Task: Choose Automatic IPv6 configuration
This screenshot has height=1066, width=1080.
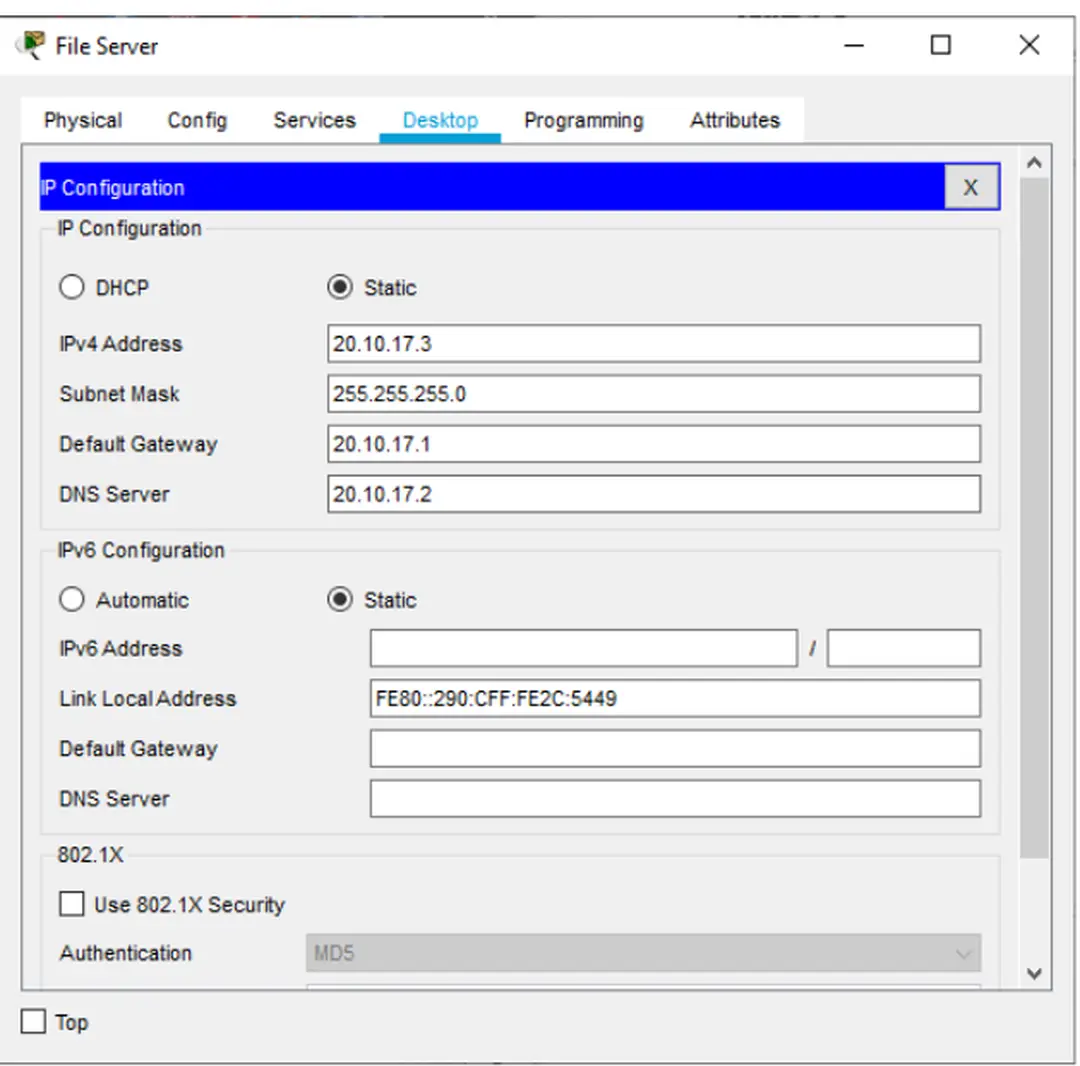Action: (x=72, y=600)
